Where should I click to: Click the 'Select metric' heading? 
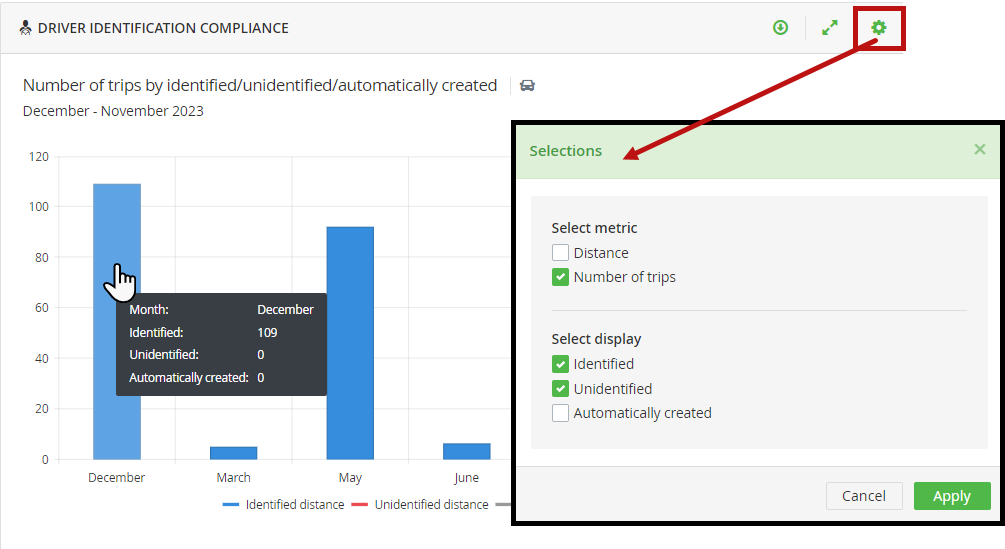pos(594,228)
